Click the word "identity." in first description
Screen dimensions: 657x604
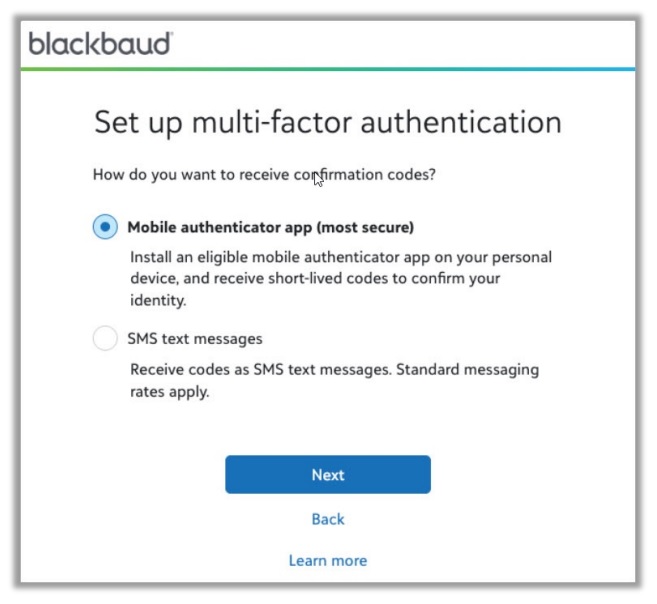pyautogui.click(x=159, y=300)
